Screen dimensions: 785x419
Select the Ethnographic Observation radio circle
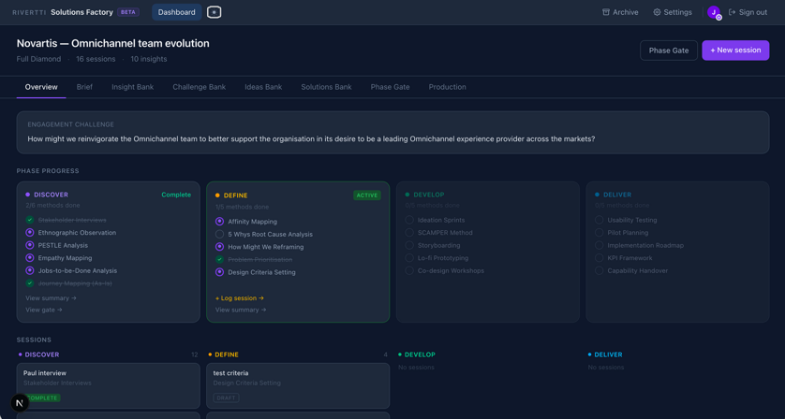30,232
